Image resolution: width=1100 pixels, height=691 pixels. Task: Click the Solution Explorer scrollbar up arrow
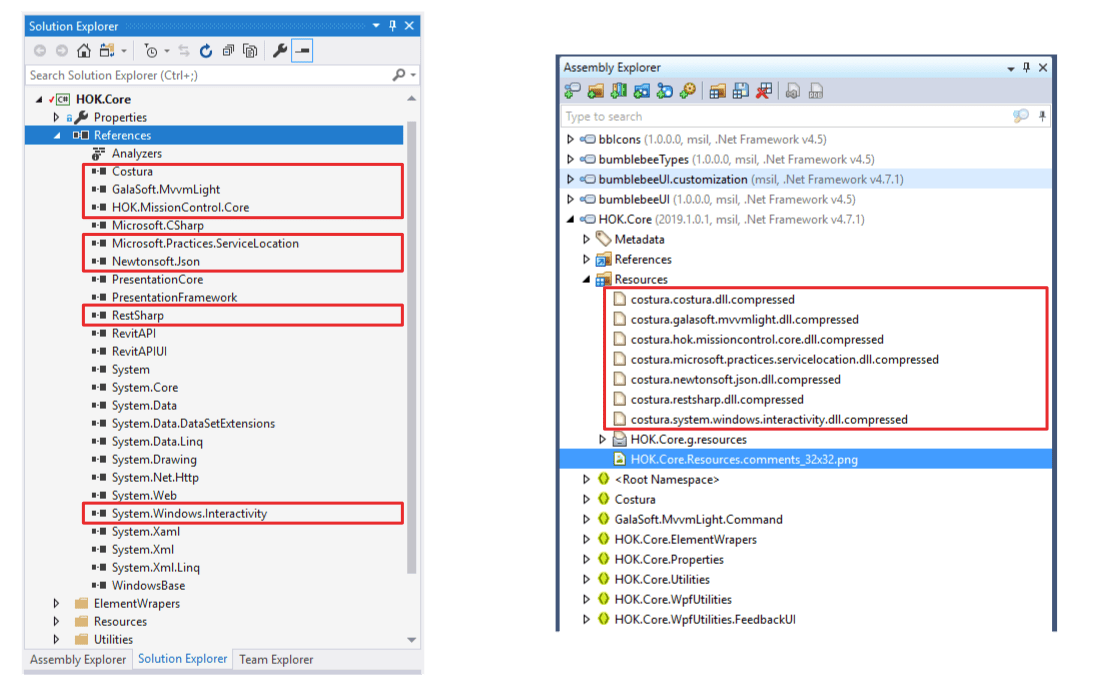point(412,99)
